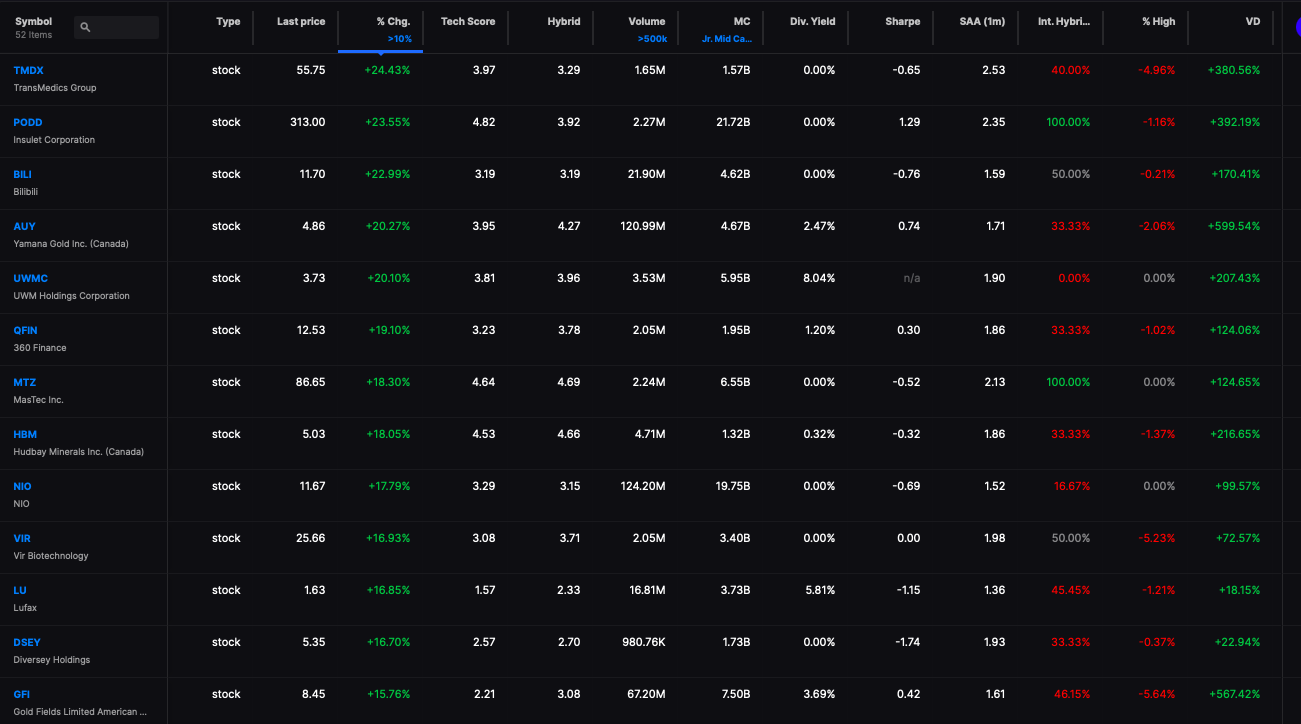The width and height of the screenshot is (1301, 724).
Task: Sort by VD column header
Action: tap(1253, 21)
